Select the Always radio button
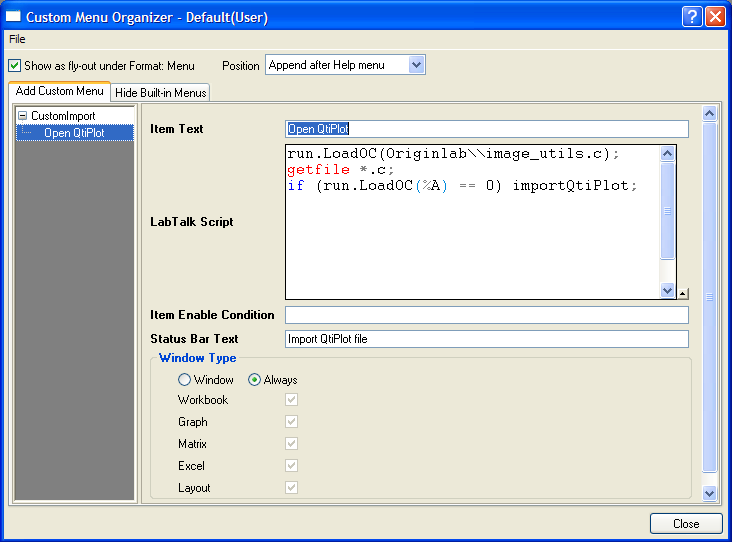 (x=254, y=380)
